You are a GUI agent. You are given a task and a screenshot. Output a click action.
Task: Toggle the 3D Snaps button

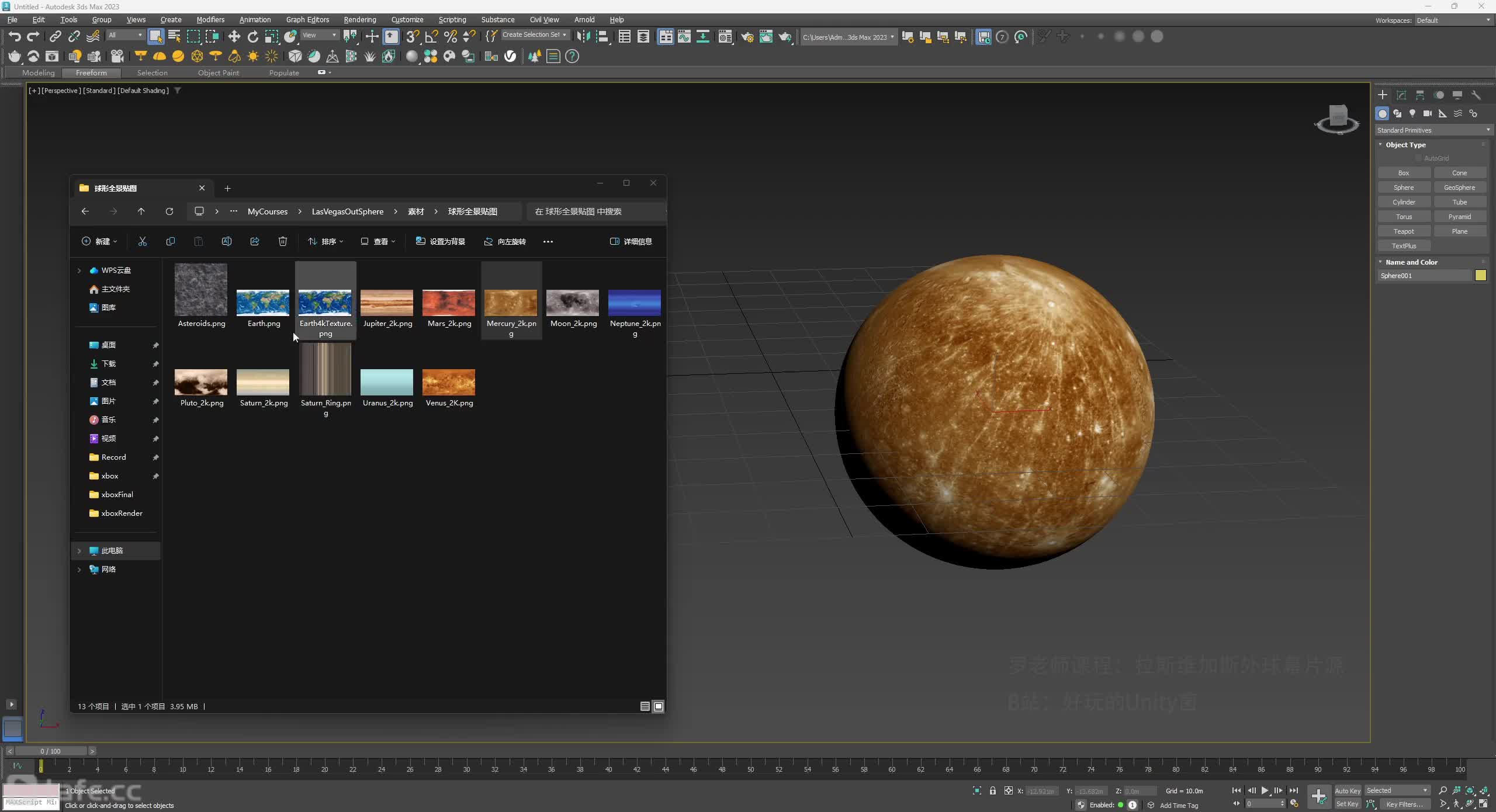tap(413, 37)
